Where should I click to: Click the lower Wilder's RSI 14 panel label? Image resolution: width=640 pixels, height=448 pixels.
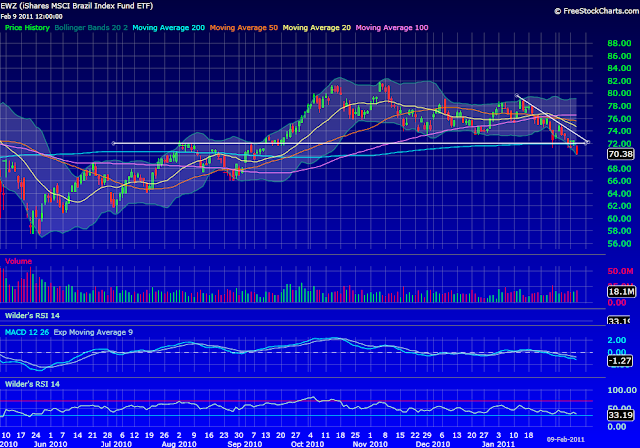[x=32, y=384]
